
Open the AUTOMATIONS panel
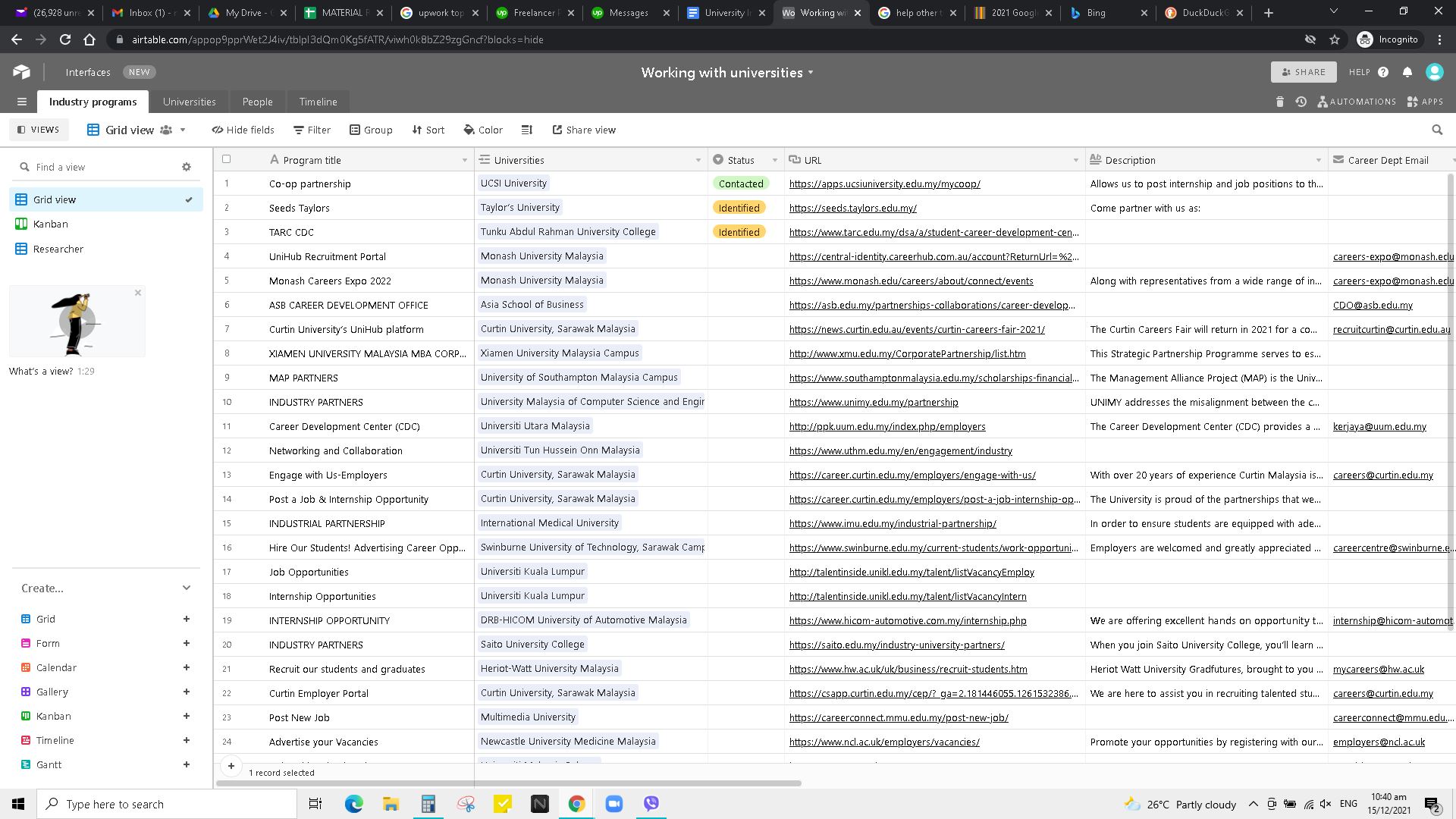tap(1357, 102)
